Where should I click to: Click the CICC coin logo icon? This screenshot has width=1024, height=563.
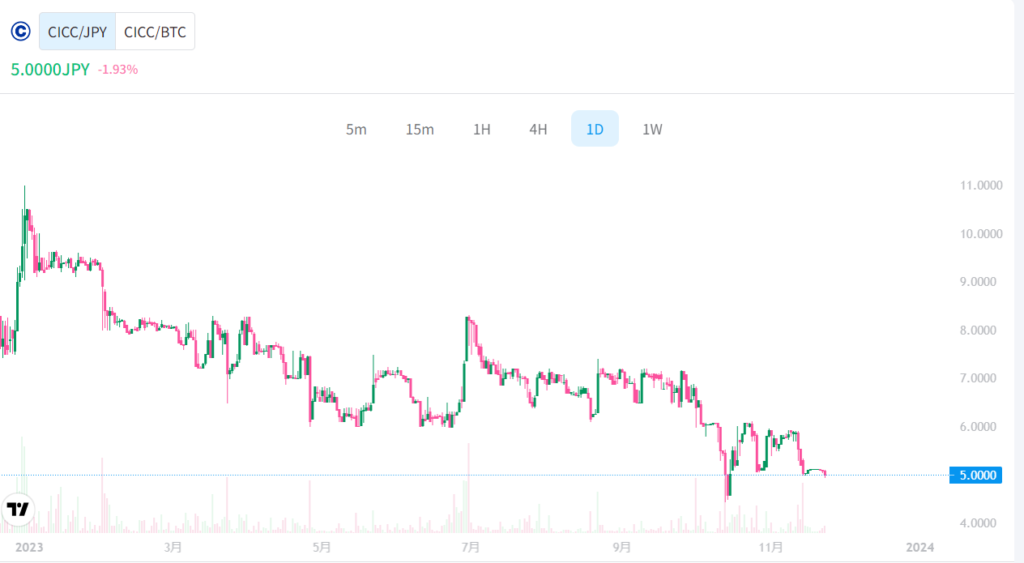(x=21, y=31)
